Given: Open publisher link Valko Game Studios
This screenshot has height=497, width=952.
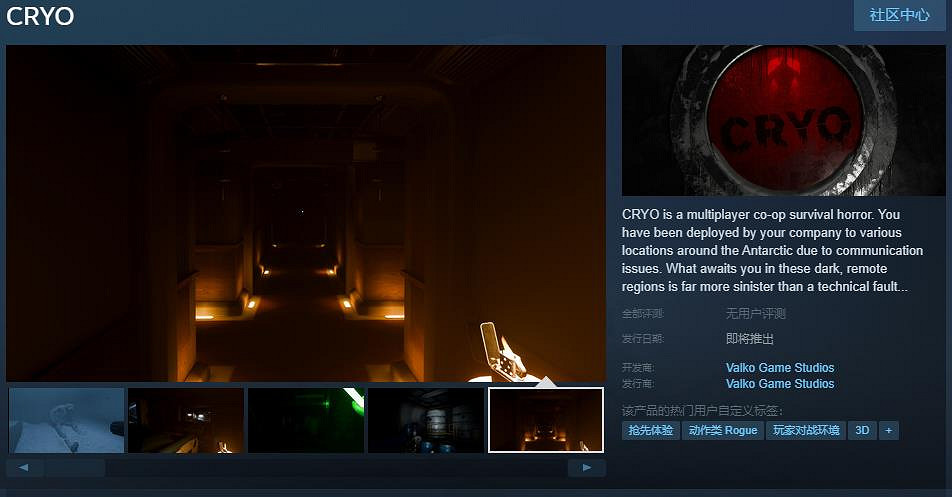Looking at the screenshot, I should [780, 384].
